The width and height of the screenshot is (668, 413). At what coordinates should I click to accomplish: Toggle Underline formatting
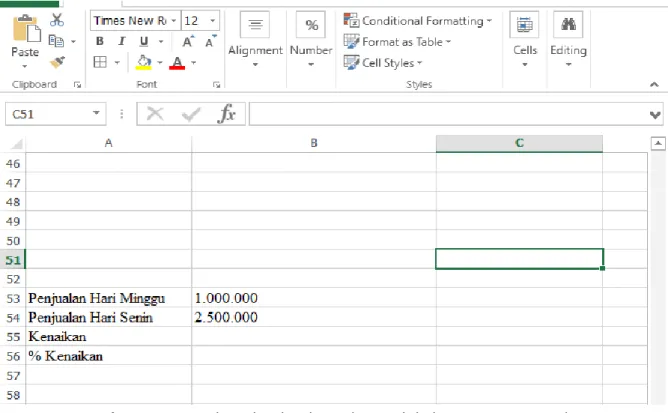coord(144,41)
